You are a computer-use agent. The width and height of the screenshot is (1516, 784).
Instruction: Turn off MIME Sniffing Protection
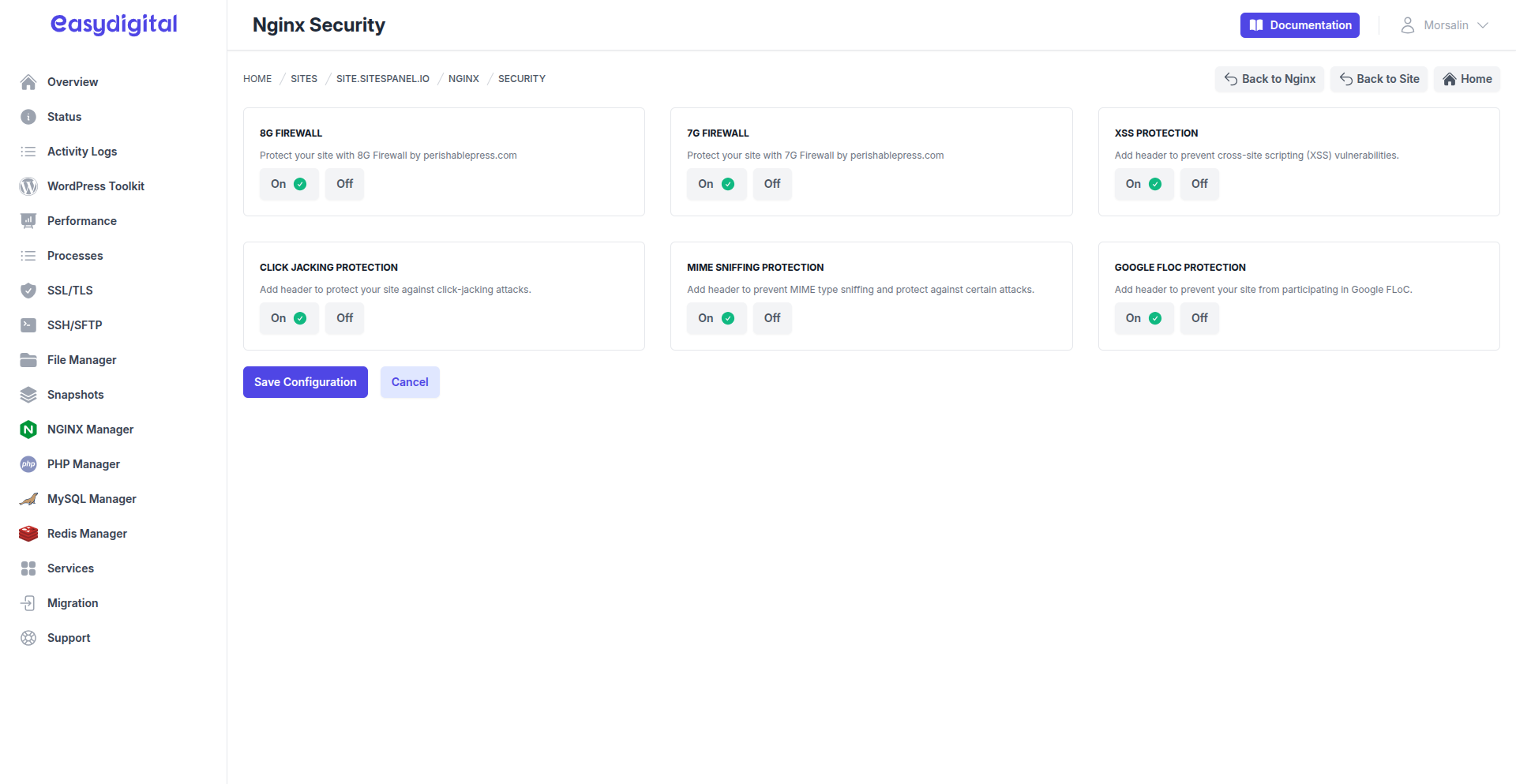(x=771, y=317)
